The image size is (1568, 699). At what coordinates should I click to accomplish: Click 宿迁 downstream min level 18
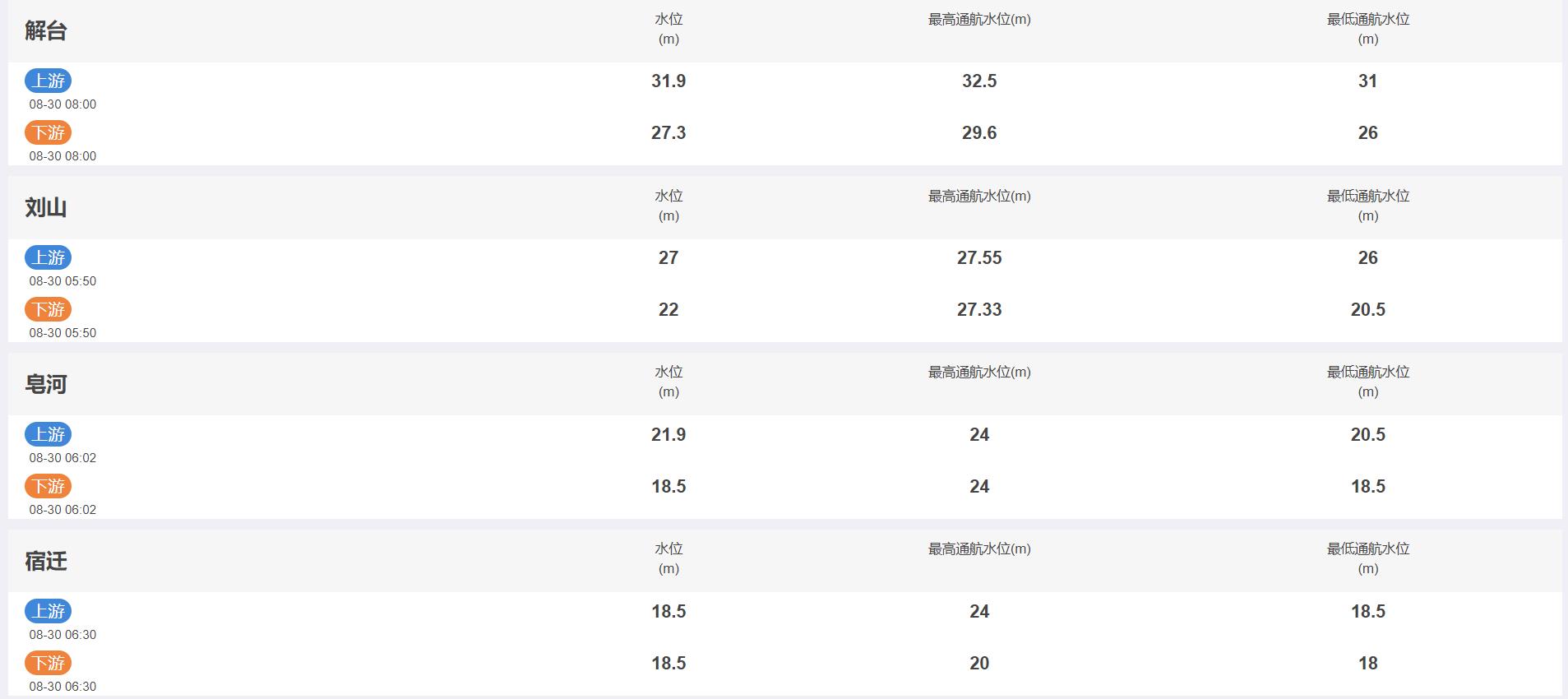[x=1368, y=663]
